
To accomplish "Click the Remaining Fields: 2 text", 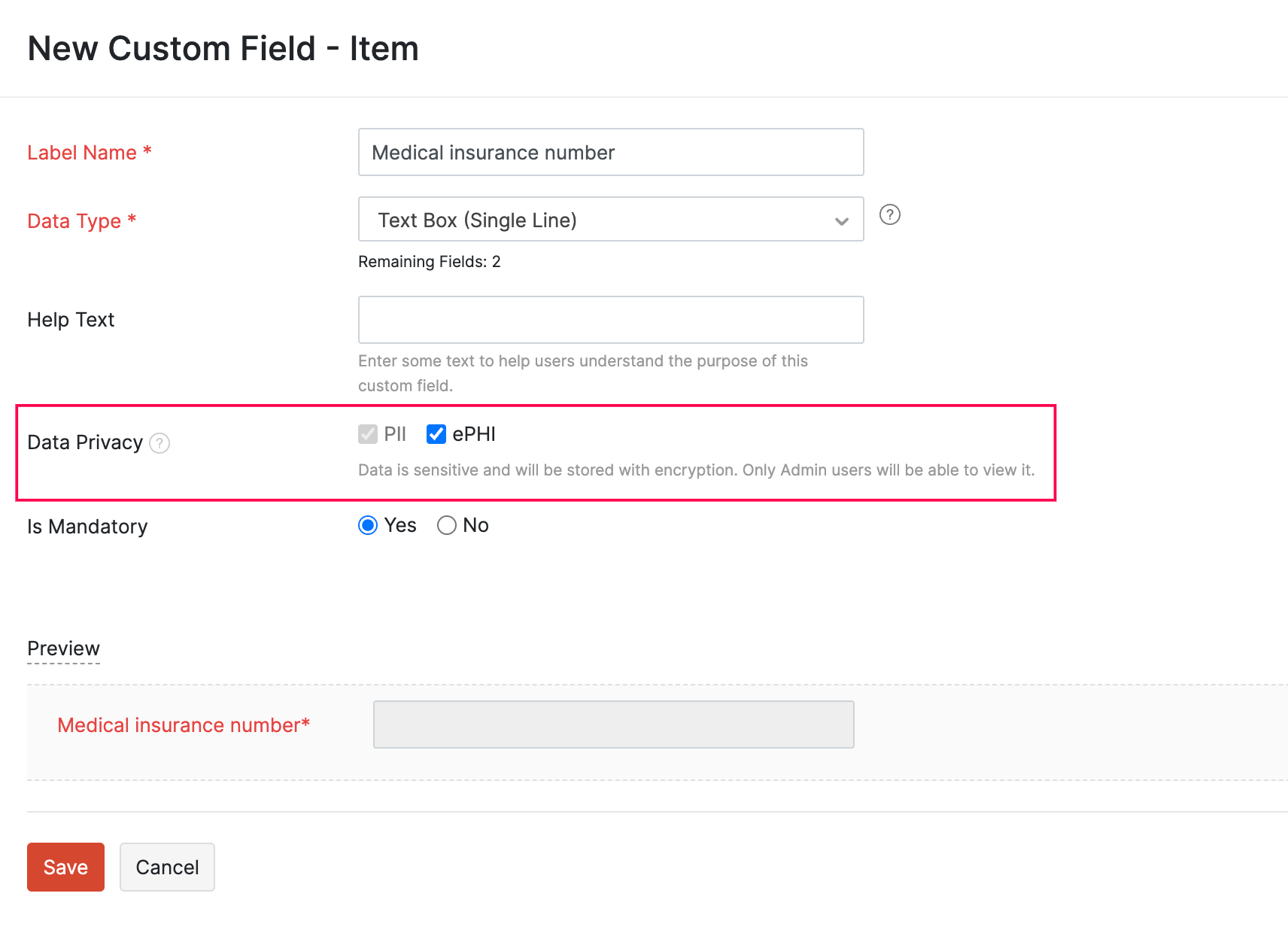I will point(430,262).
